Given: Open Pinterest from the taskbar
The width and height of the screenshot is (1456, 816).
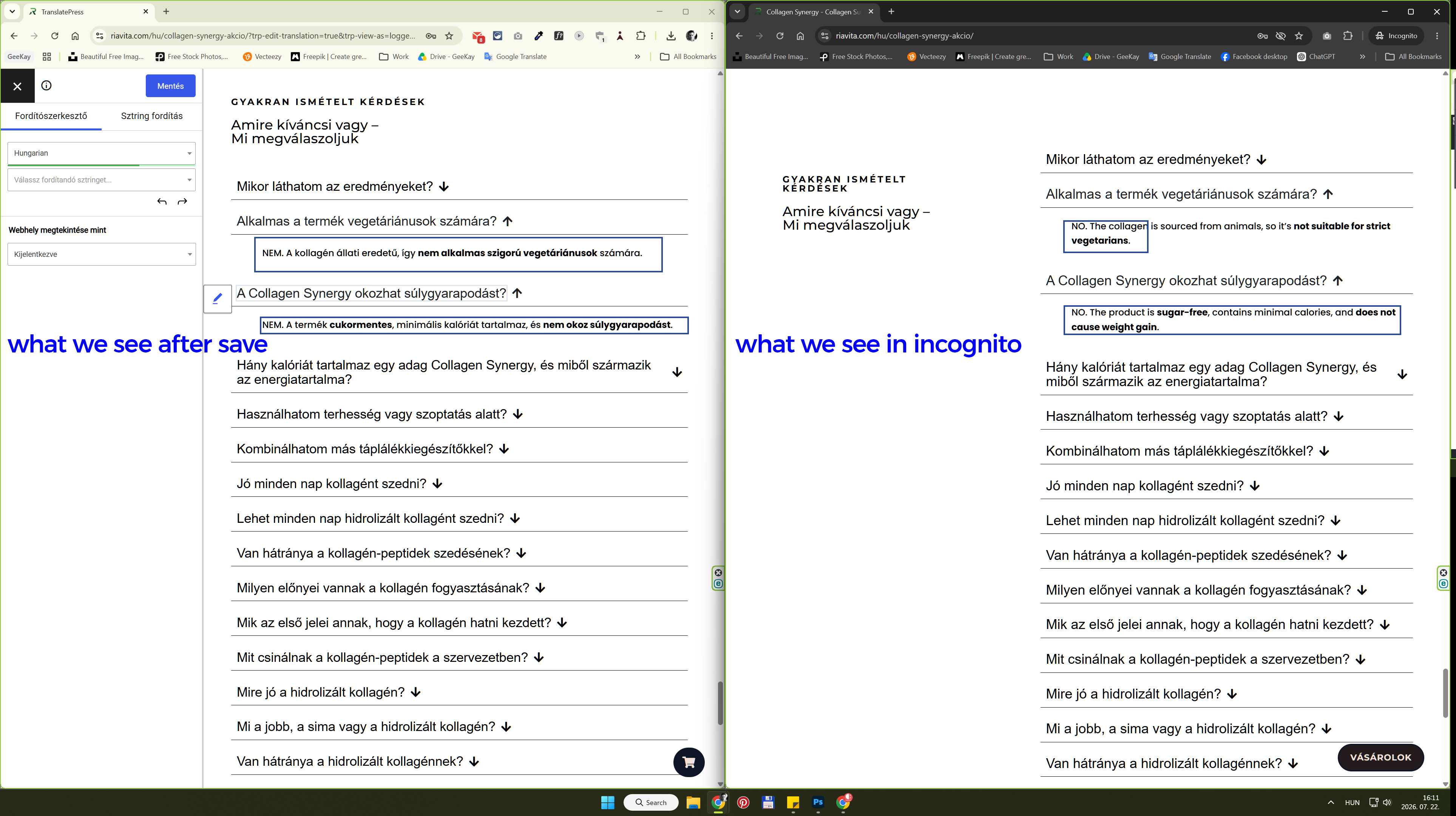Looking at the screenshot, I should point(743,802).
